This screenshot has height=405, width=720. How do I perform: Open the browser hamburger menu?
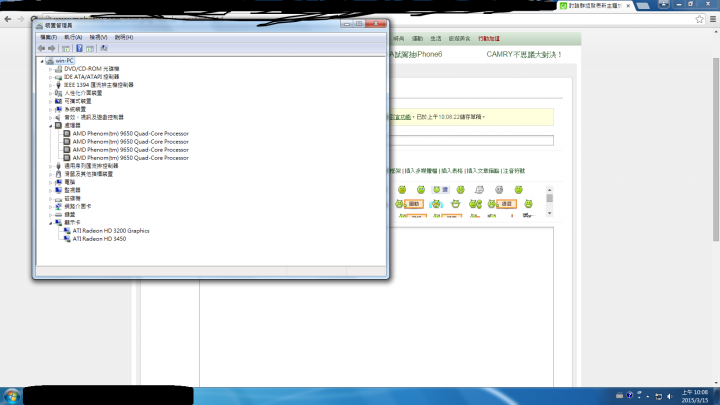point(713,19)
